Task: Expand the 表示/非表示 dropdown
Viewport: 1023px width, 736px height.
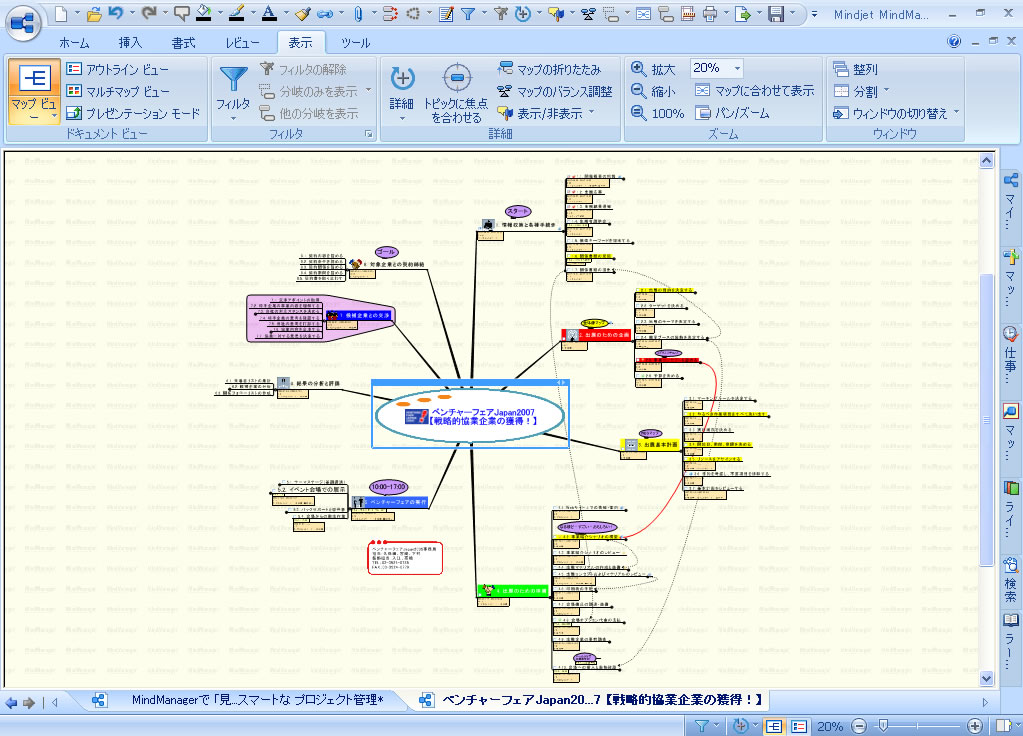Action: (x=590, y=113)
